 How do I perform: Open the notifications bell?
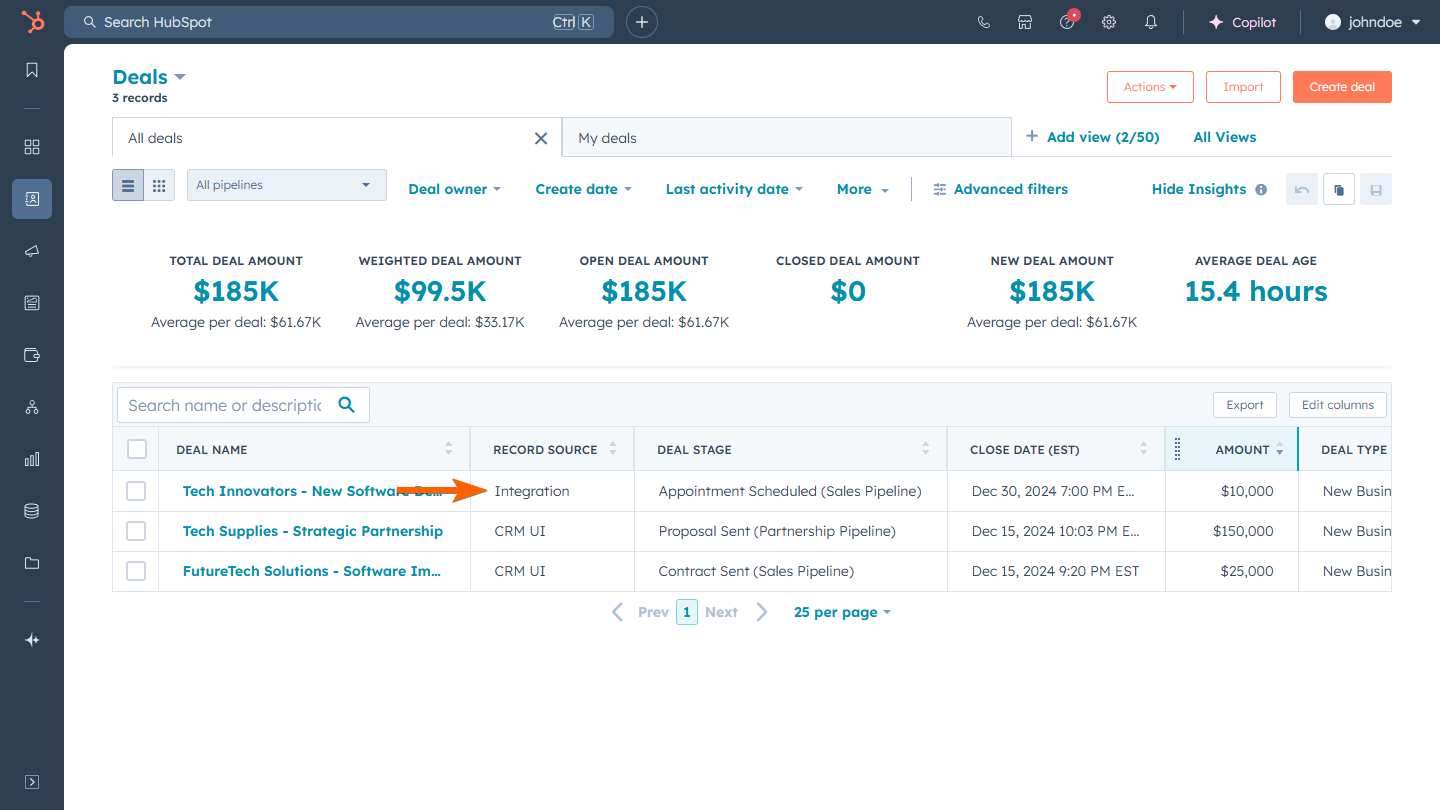1151,22
